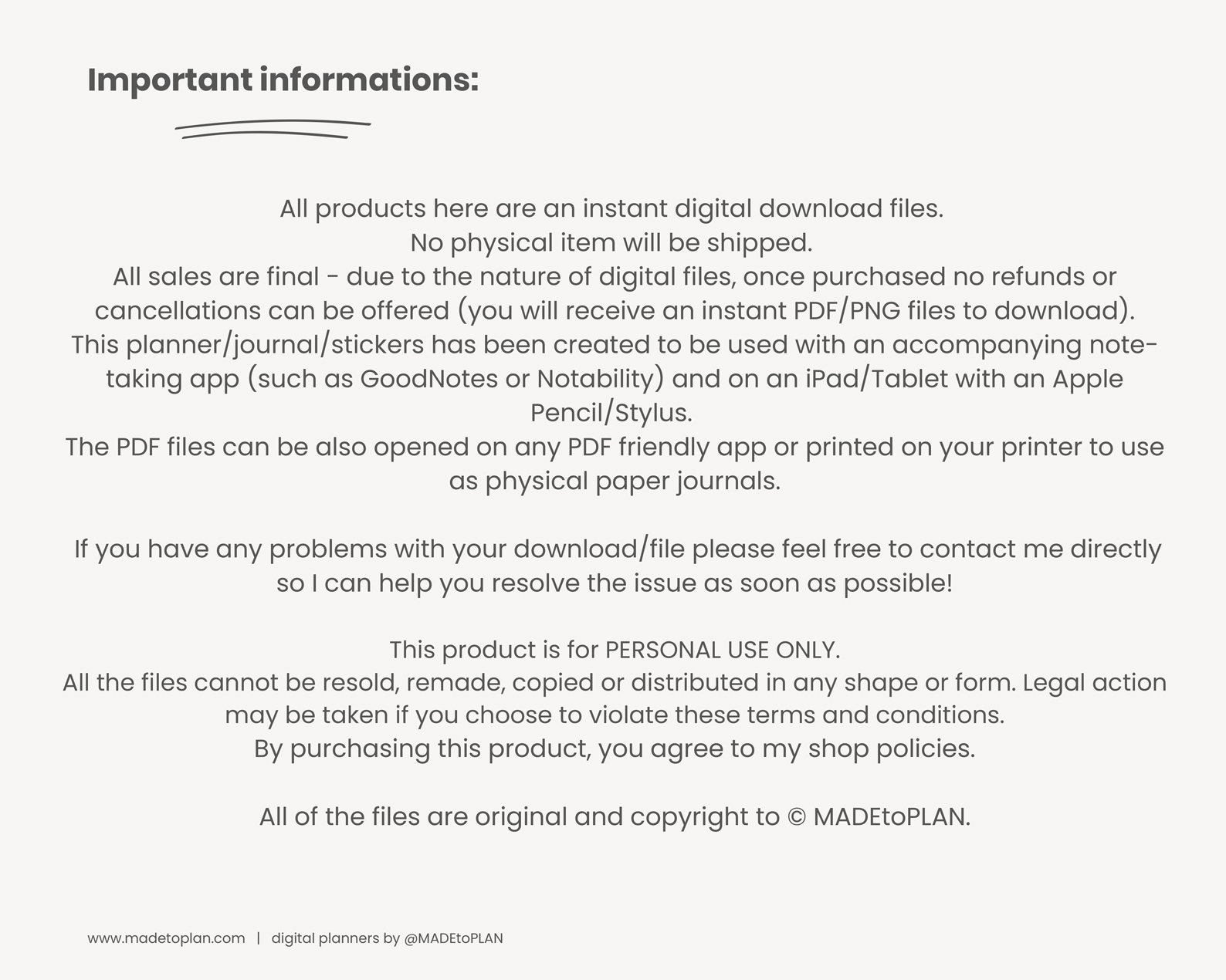Click 'Legal action' text in terms paragraph
This screenshot has width=1226, height=980.
[x=1095, y=683]
